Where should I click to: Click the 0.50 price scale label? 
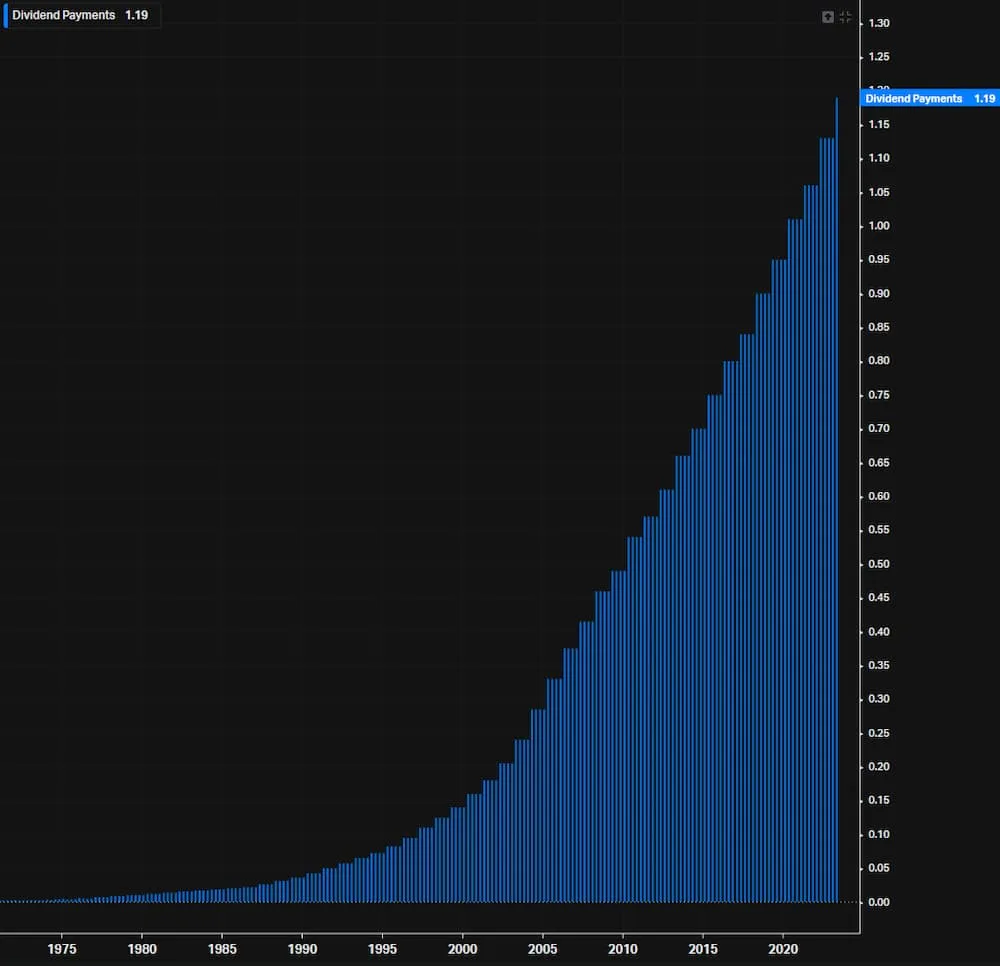pos(879,564)
